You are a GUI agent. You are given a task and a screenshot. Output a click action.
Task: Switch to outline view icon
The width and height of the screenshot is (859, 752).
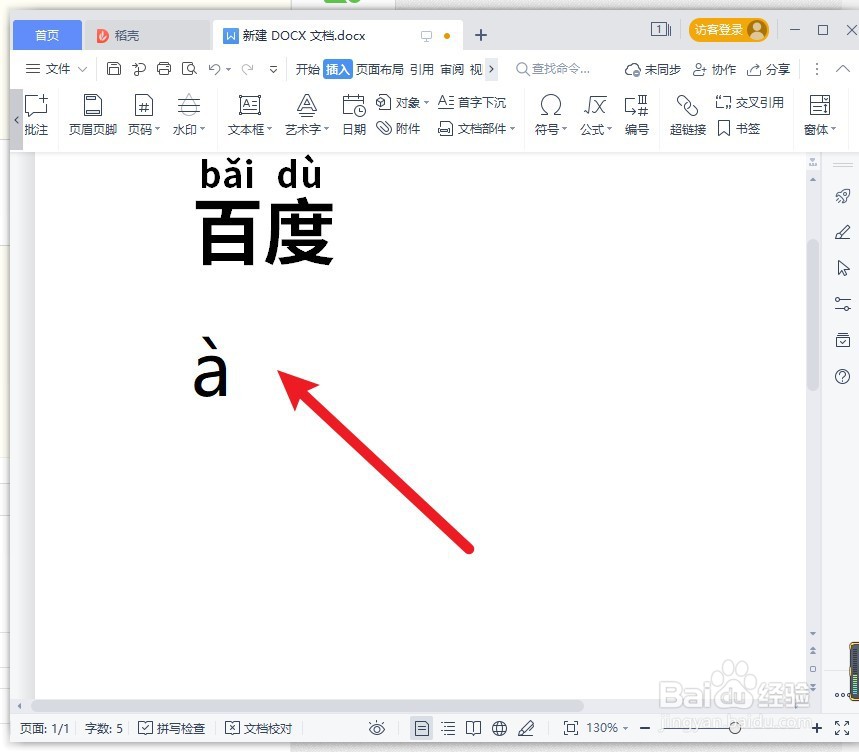click(448, 728)
